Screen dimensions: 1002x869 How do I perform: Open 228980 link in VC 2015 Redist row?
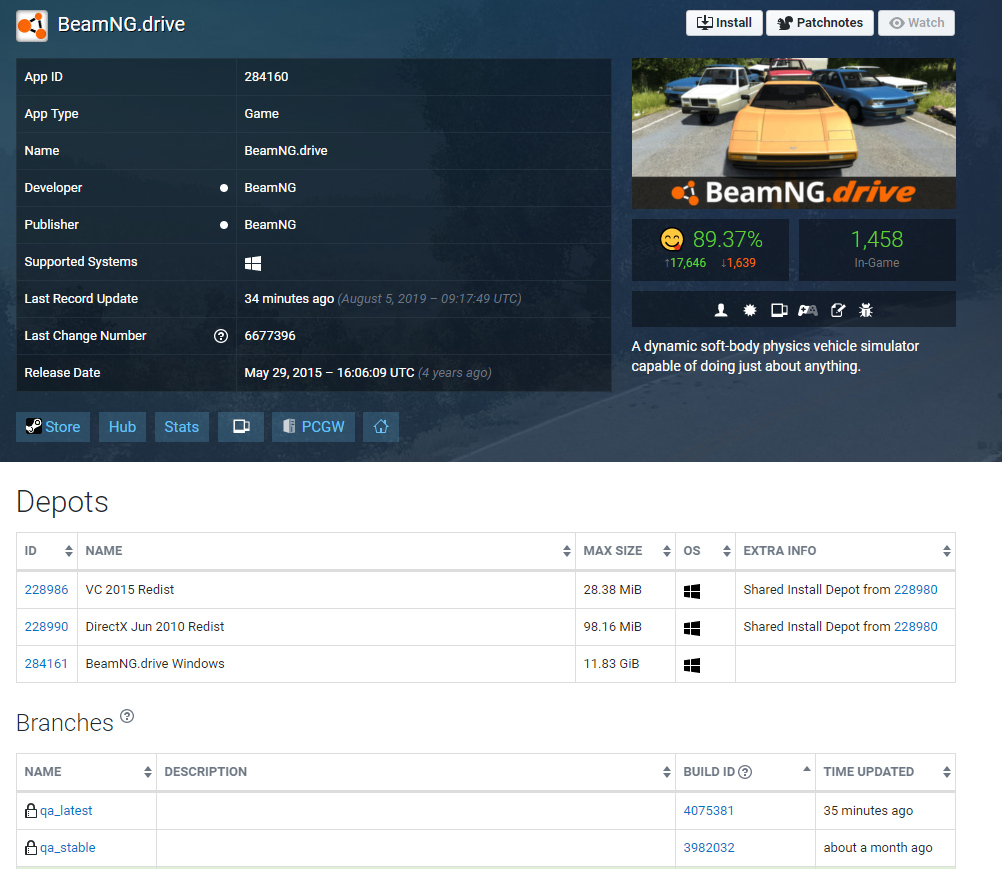pyautogui.click(x=916, y=590)
